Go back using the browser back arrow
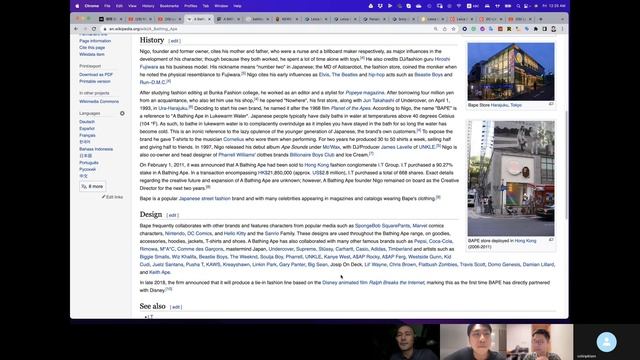This screenshot has height=360, width=640. coord(76,29)
